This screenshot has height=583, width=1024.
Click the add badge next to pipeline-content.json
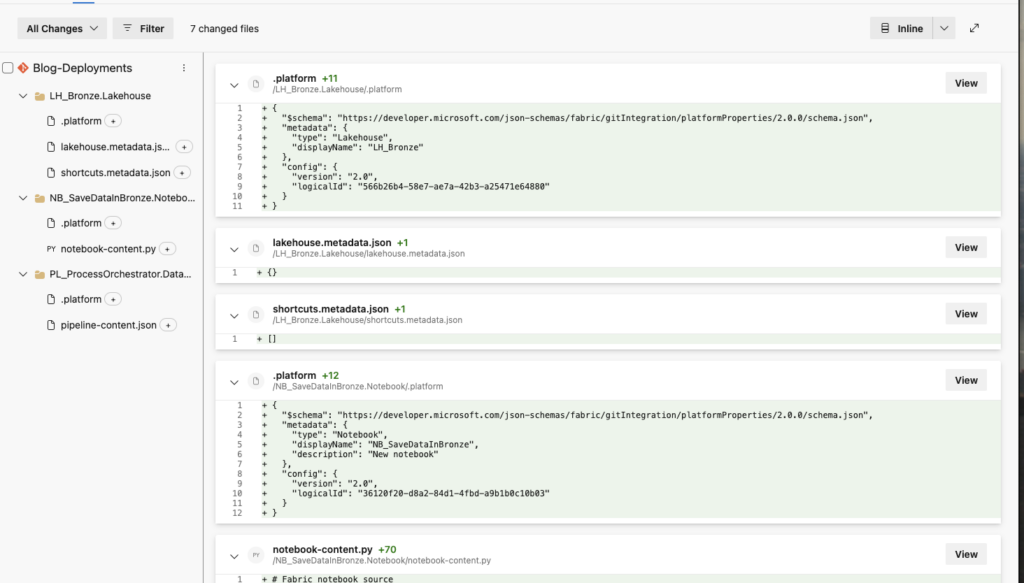(x=169, y=325)
